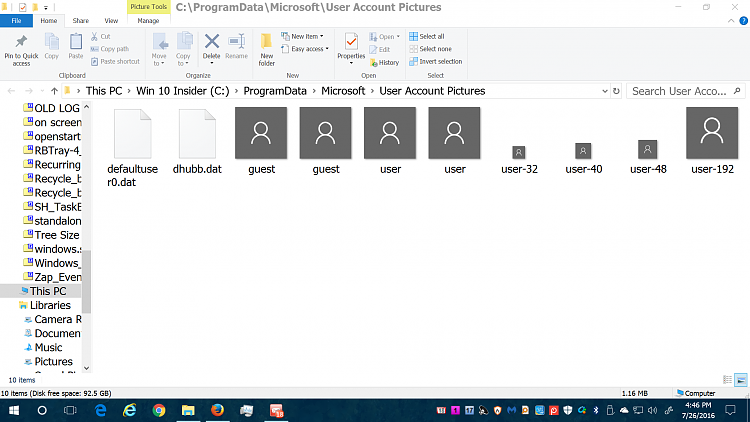Select the dhubb.dat file
This screenshot has height=422, width=750.
[197, 142]
